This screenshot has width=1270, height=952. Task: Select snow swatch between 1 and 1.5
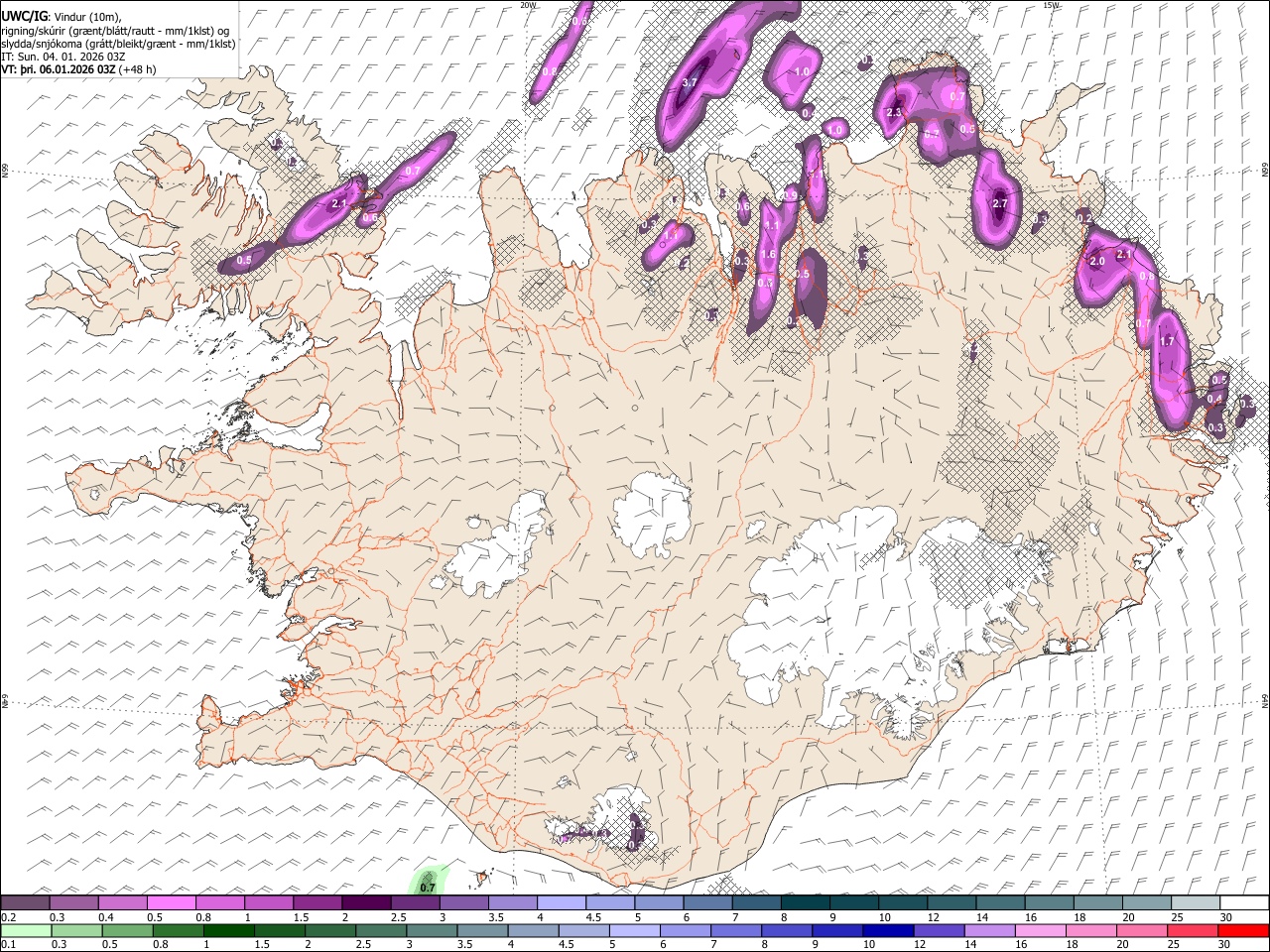(269, 902)
